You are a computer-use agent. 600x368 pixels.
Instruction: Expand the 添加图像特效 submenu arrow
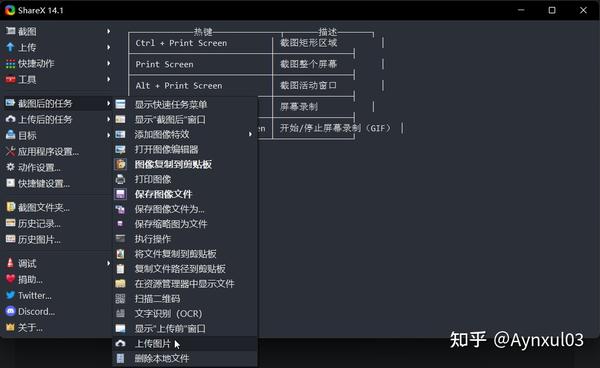(250, 134)
